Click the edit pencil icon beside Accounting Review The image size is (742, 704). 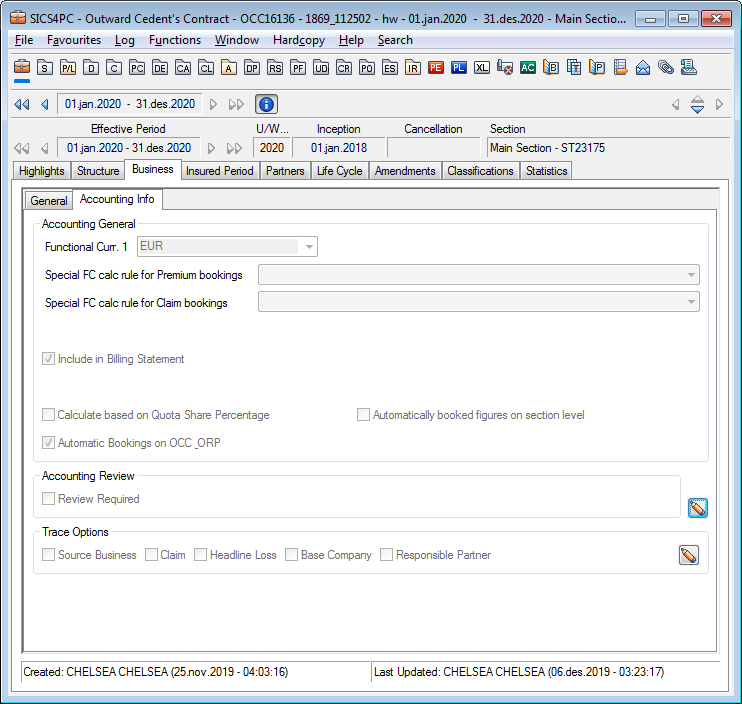pyautogui.click(x=697, y=508)
